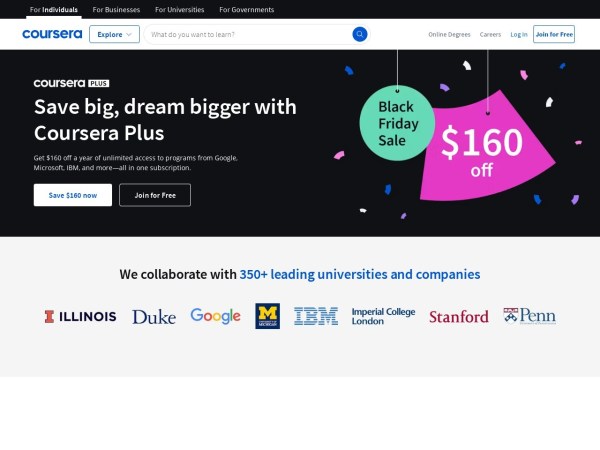Click the IBM partner logo
Viewport: 600px width, 450px height.
(x=315, y=316)
